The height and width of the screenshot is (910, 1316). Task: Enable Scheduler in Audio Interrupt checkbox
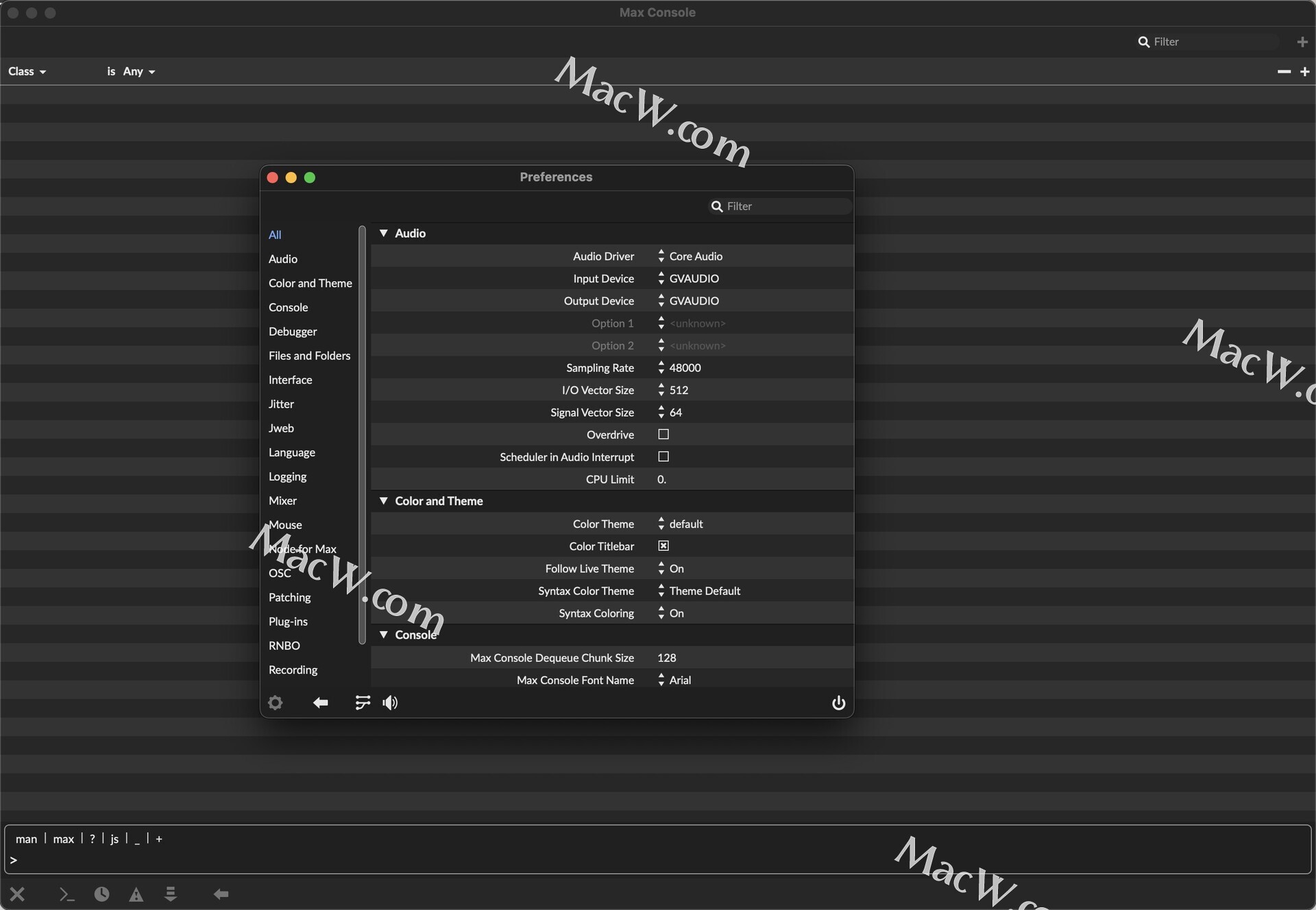point(663,456)
